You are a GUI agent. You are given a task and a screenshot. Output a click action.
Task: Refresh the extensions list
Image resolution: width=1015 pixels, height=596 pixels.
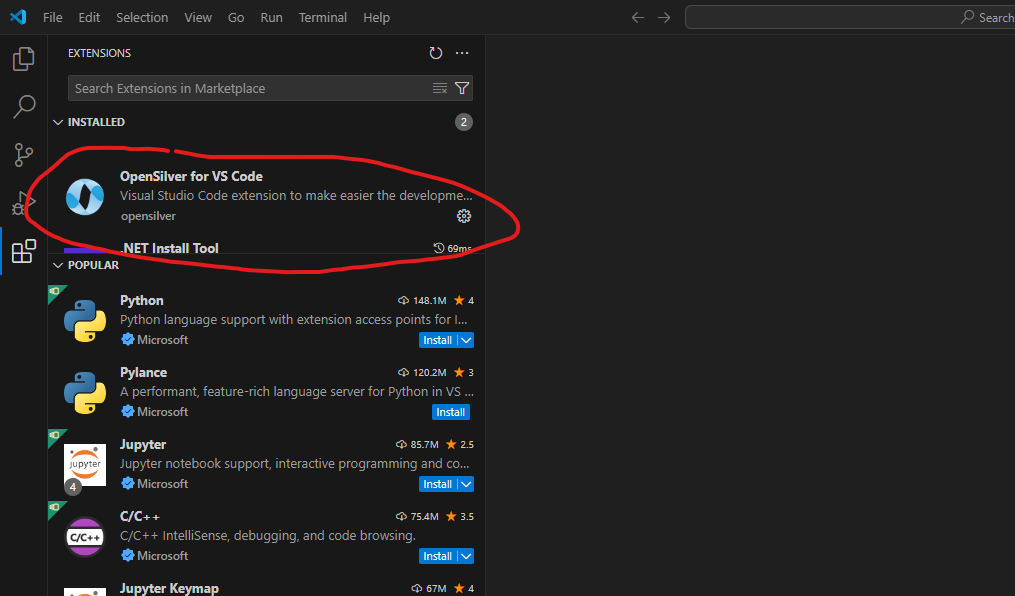pos(436,53)
